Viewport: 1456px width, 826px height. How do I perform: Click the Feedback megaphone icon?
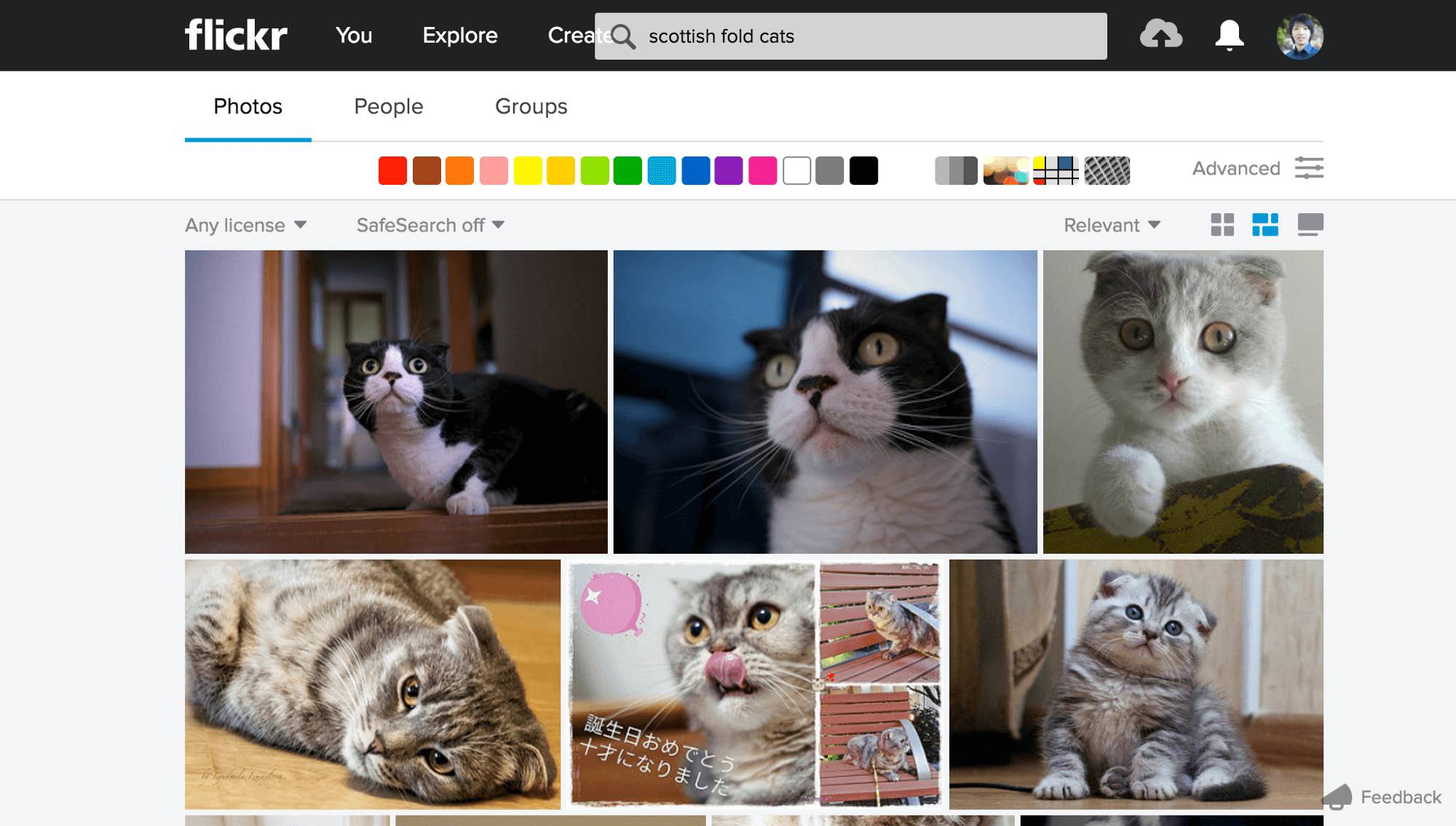coord(1337,797)
